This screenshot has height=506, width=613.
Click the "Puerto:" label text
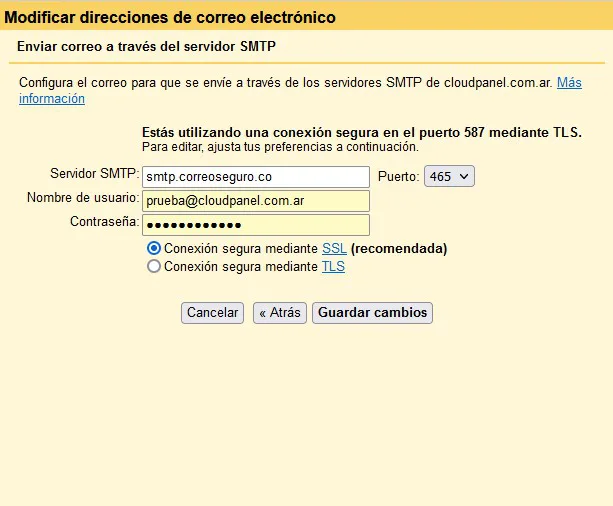click(x=398, y=176)
